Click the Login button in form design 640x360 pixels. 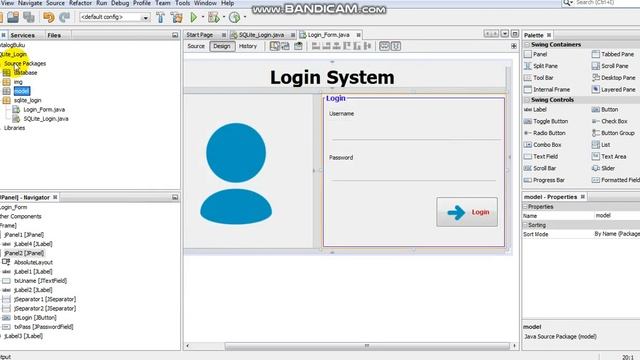tap(467, 212)
